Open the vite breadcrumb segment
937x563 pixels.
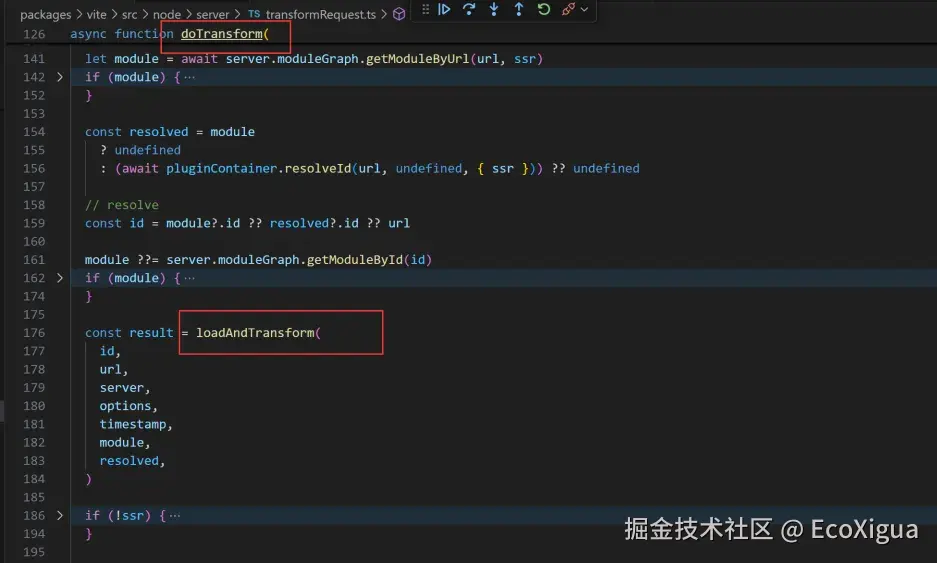point(96,14)
